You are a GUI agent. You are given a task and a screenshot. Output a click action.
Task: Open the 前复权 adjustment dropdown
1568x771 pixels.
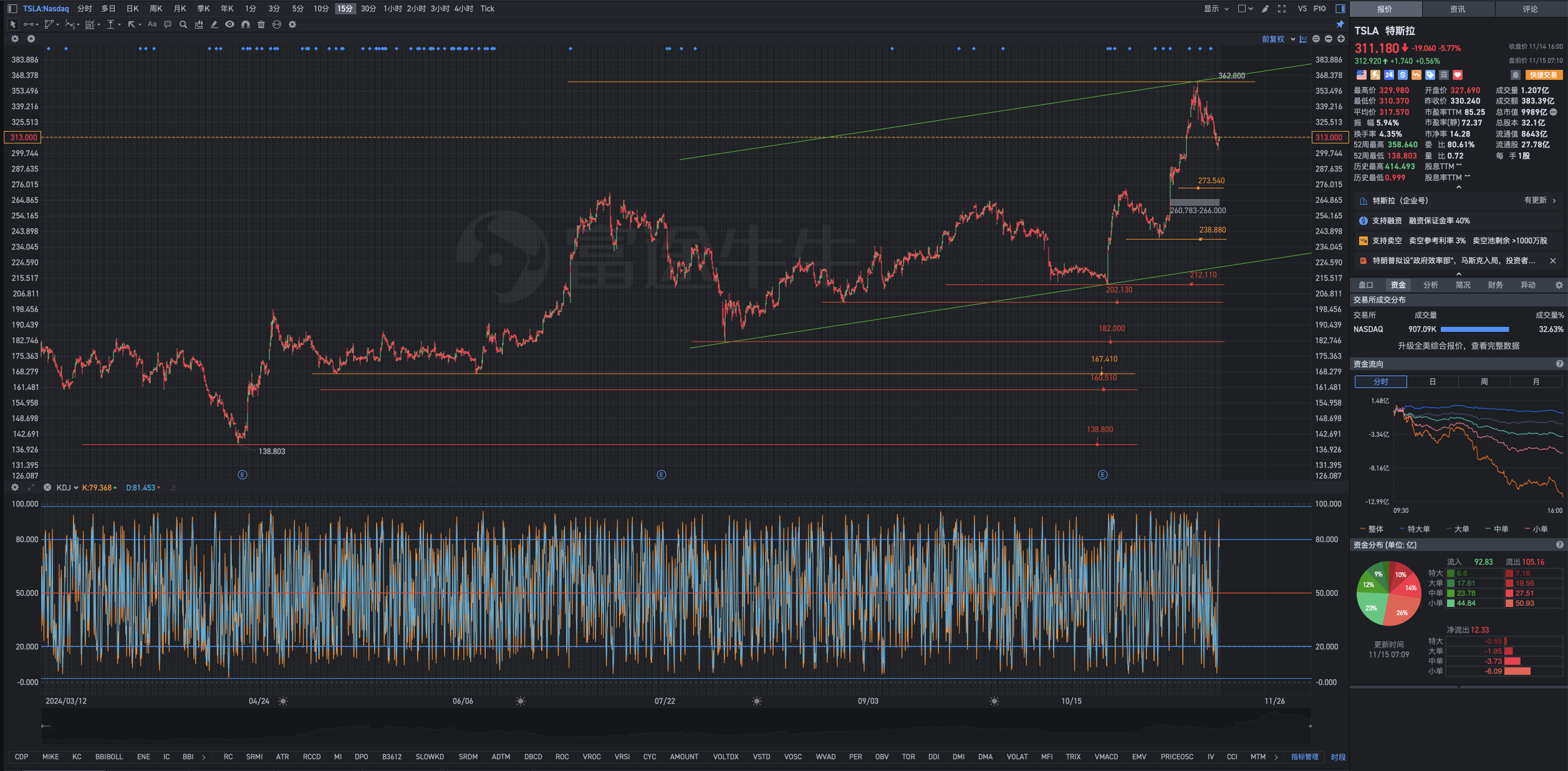pos(1278,39)
